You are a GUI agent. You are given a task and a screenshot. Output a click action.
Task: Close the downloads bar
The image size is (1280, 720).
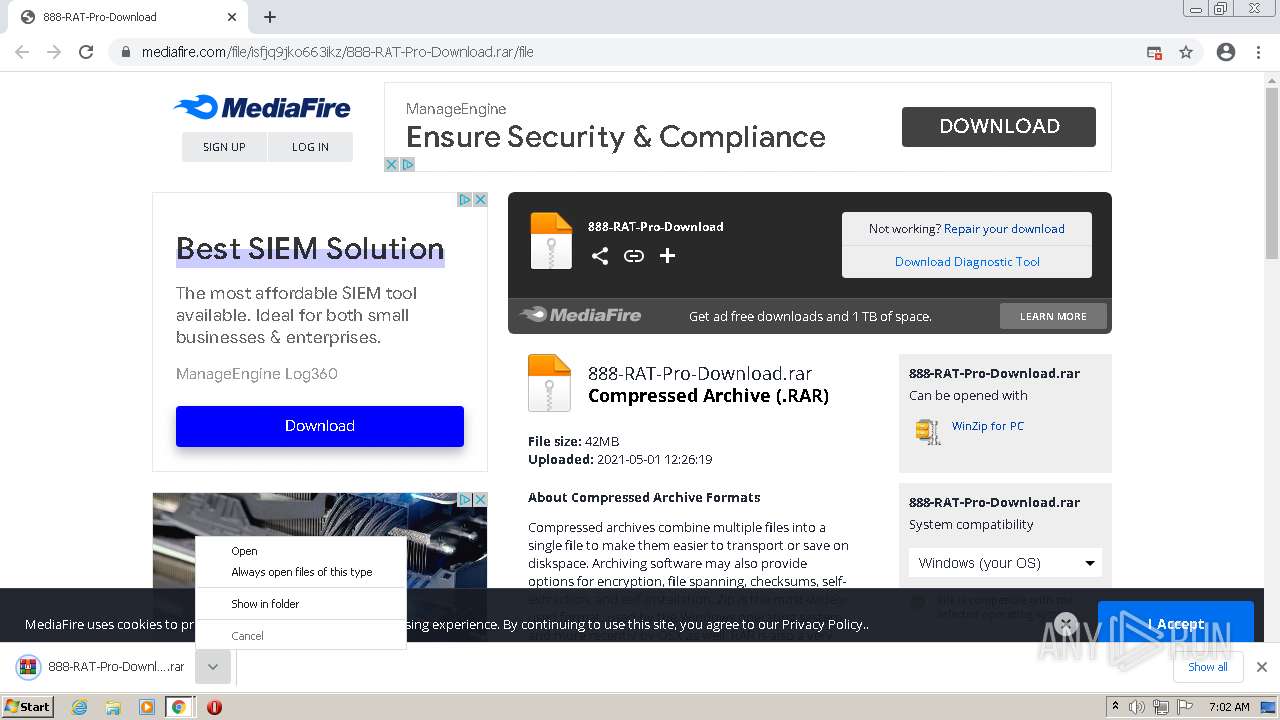pos(1262,667)
